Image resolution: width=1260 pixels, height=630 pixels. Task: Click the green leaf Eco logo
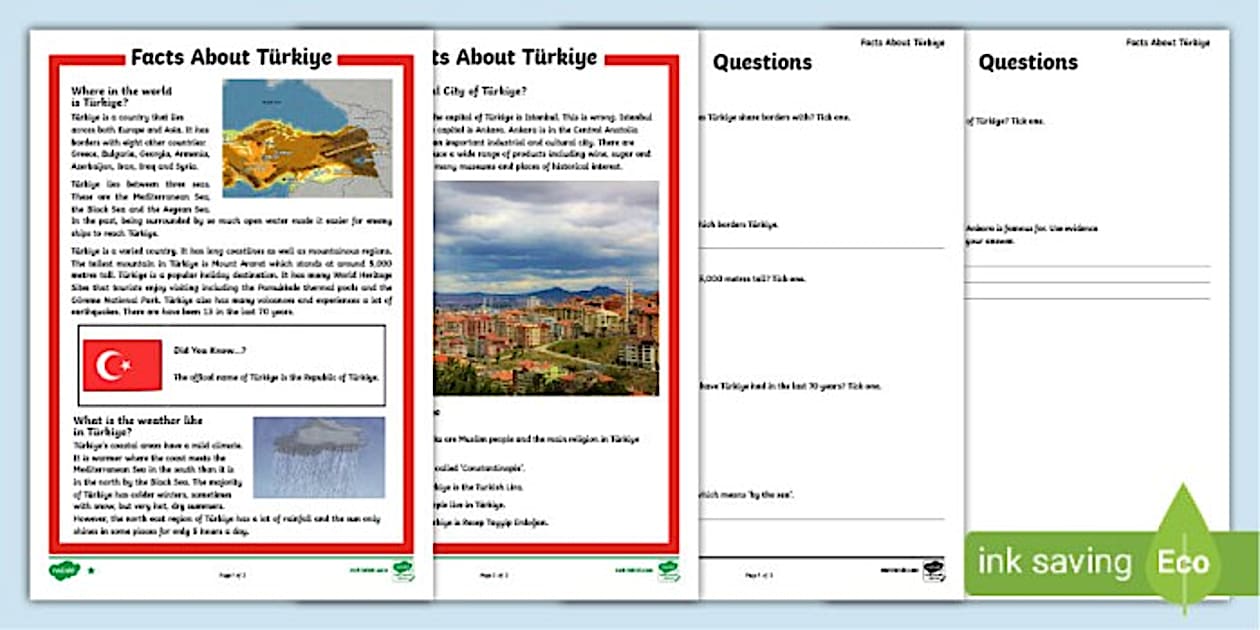tap(1185, 548)
